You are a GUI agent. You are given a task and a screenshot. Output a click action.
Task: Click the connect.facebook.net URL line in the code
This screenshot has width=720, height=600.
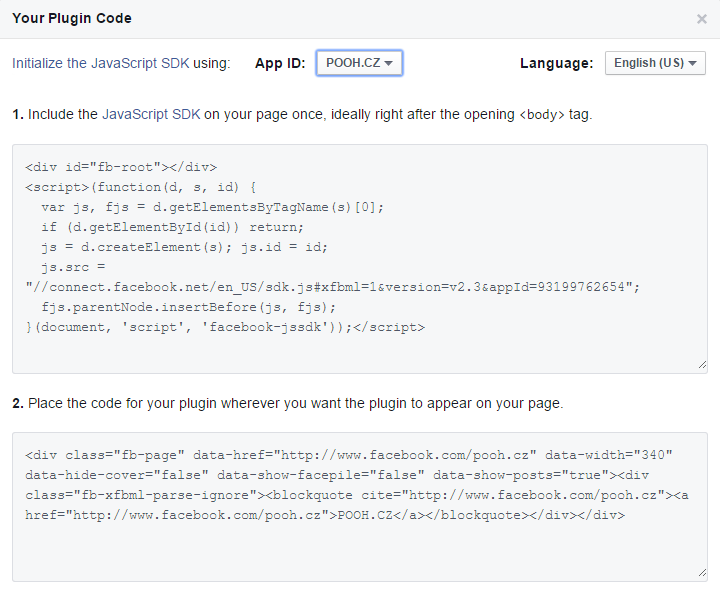click(x=332, y=287)
